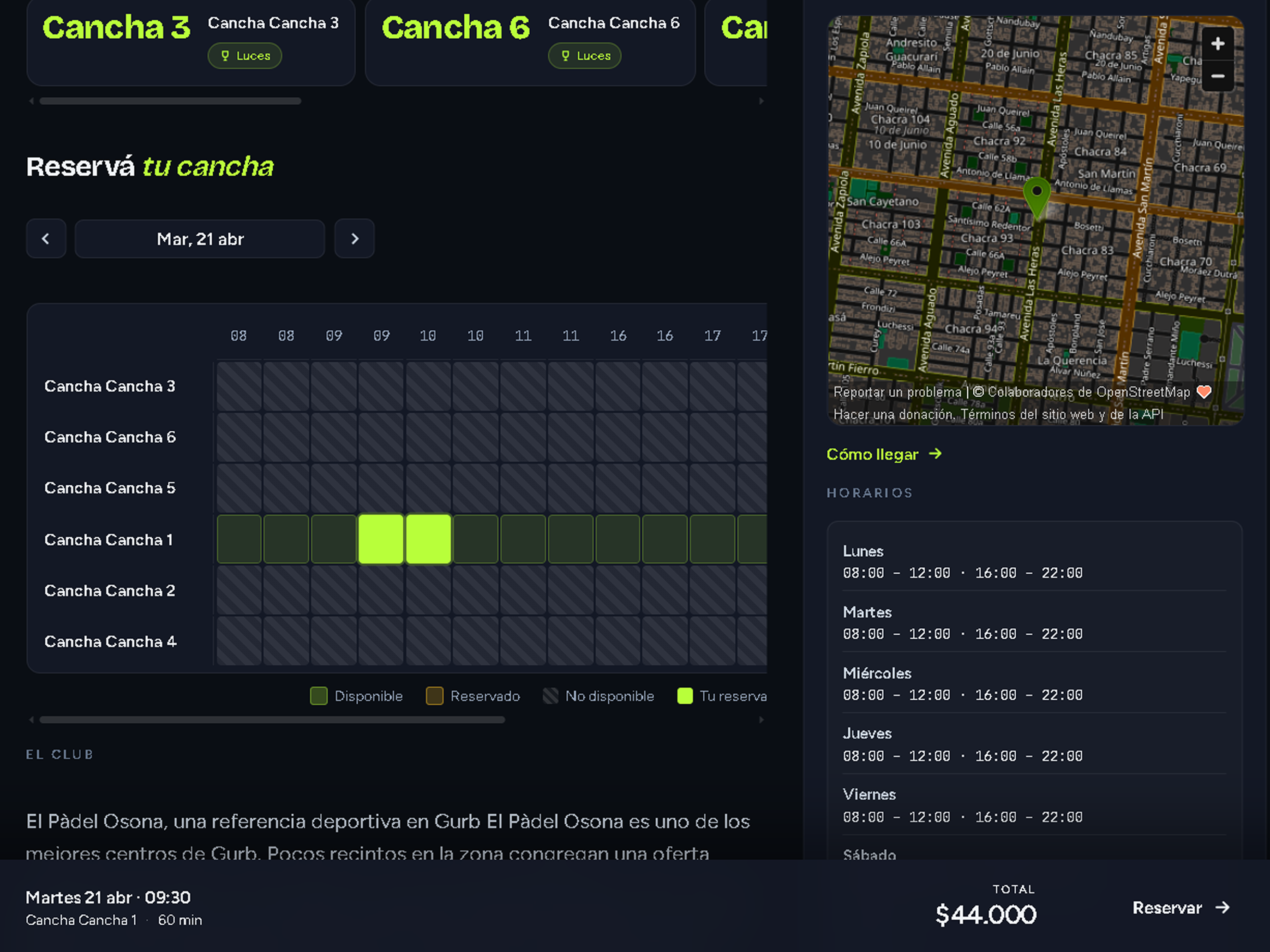Select second 16 slot on Cancha 1

point(665,539)
